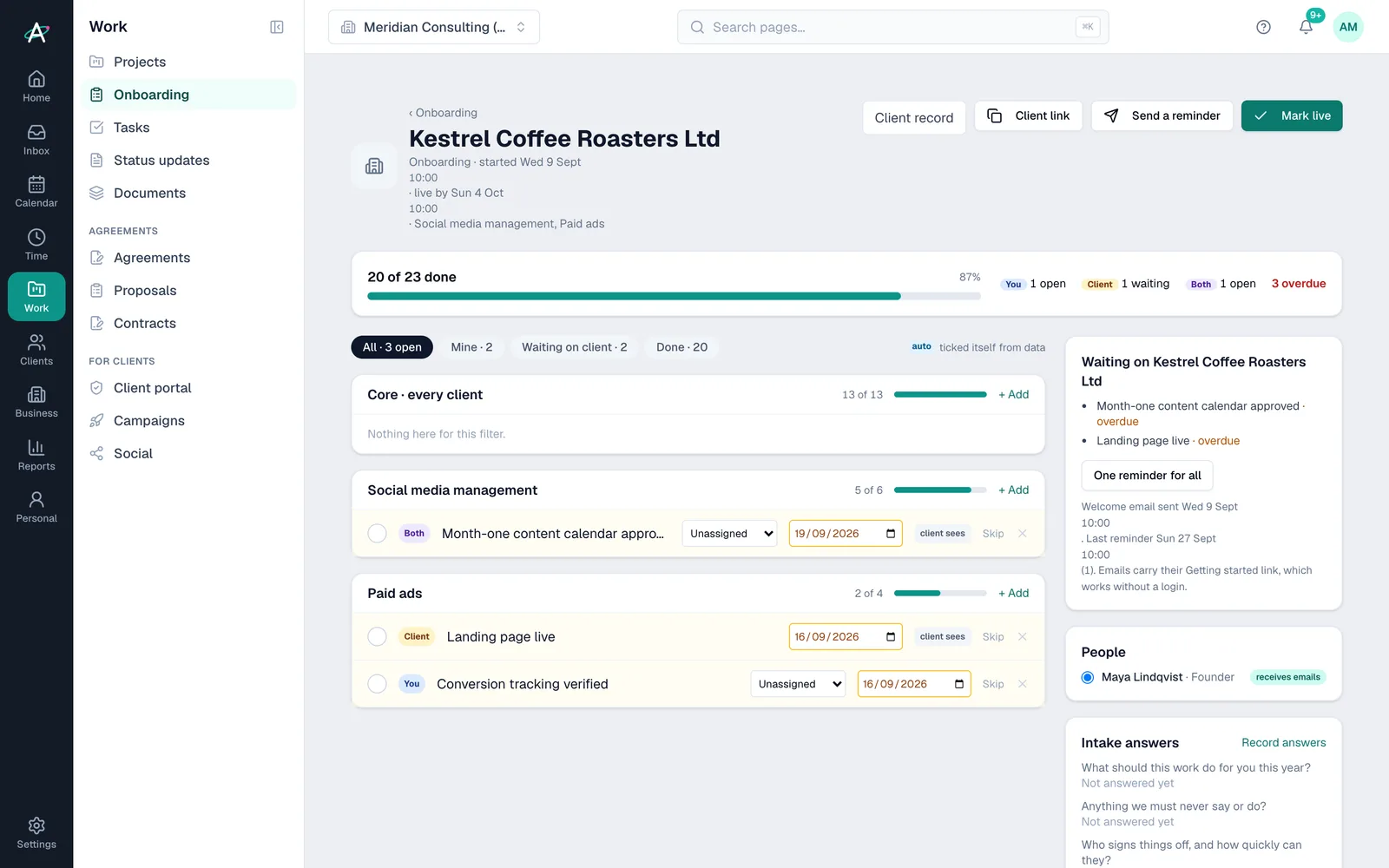Click the Mark live button
This screenshot has width=1389, height=868.
click(1292, 115)
